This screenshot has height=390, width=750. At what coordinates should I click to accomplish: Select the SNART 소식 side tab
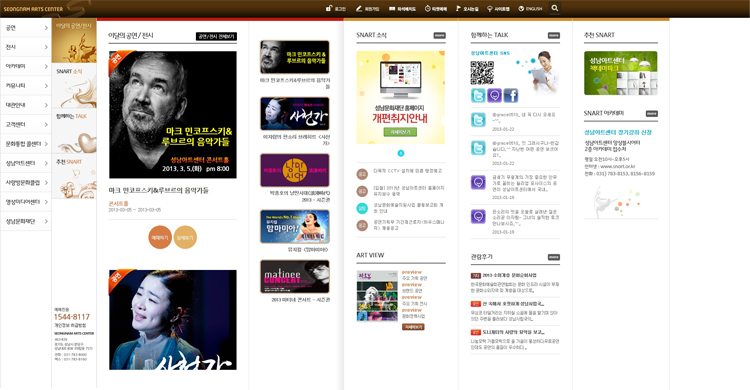(74, 85)
